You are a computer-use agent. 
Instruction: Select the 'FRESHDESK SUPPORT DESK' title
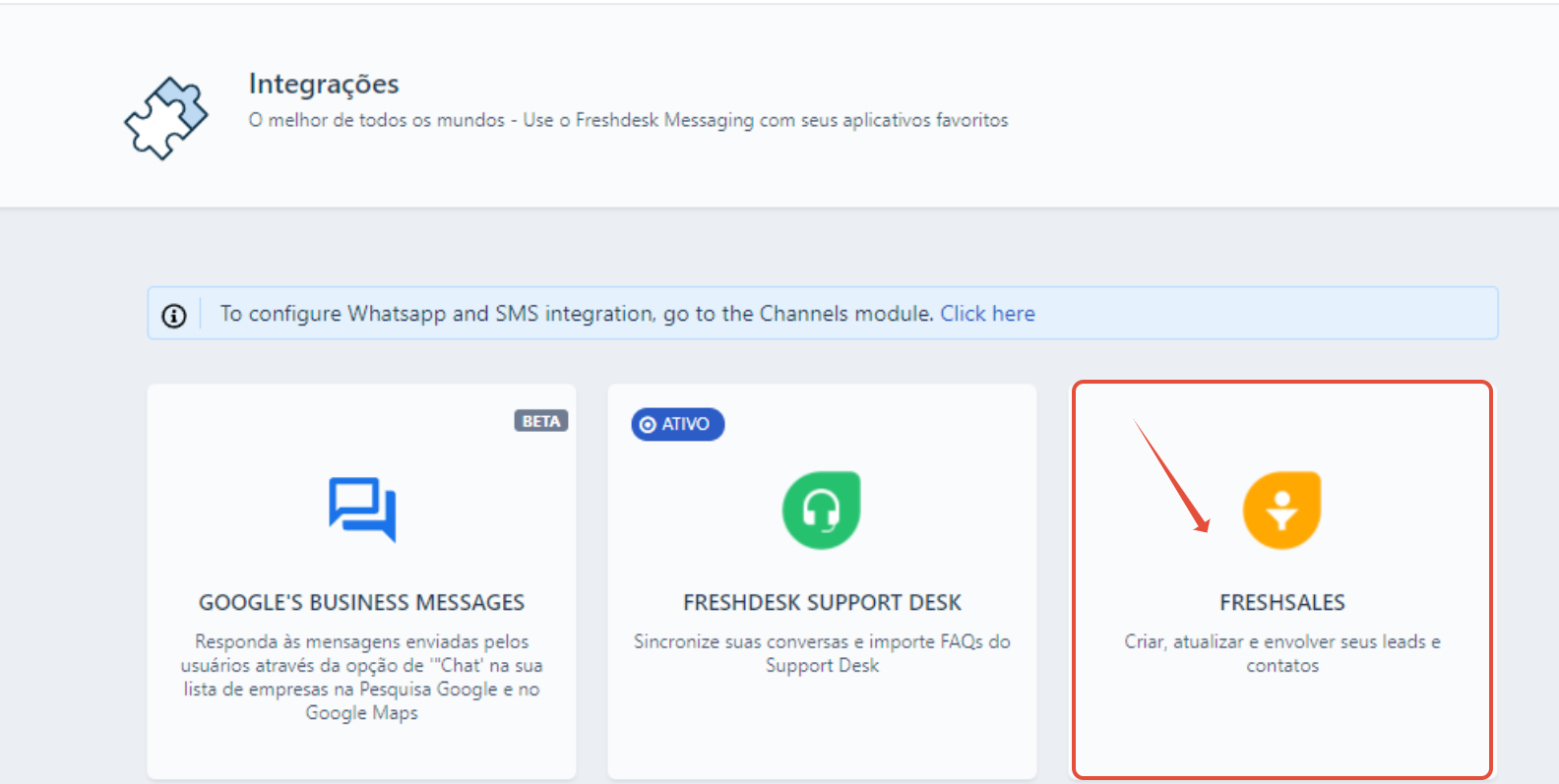click(x=822, y=602)
